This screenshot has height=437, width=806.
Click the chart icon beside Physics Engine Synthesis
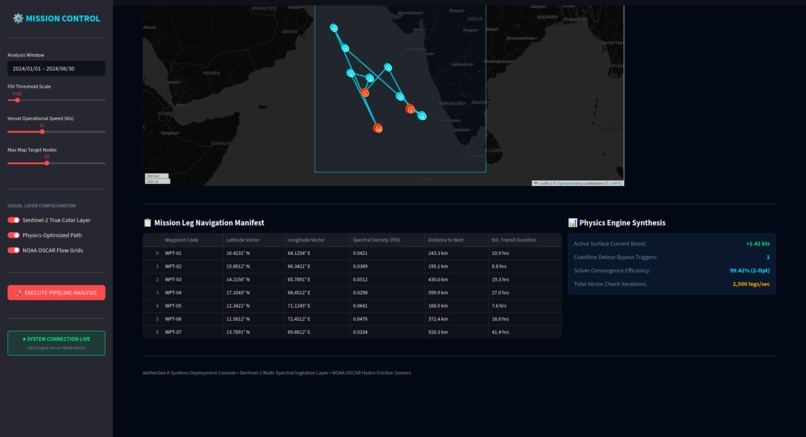(x=573, y=223)
